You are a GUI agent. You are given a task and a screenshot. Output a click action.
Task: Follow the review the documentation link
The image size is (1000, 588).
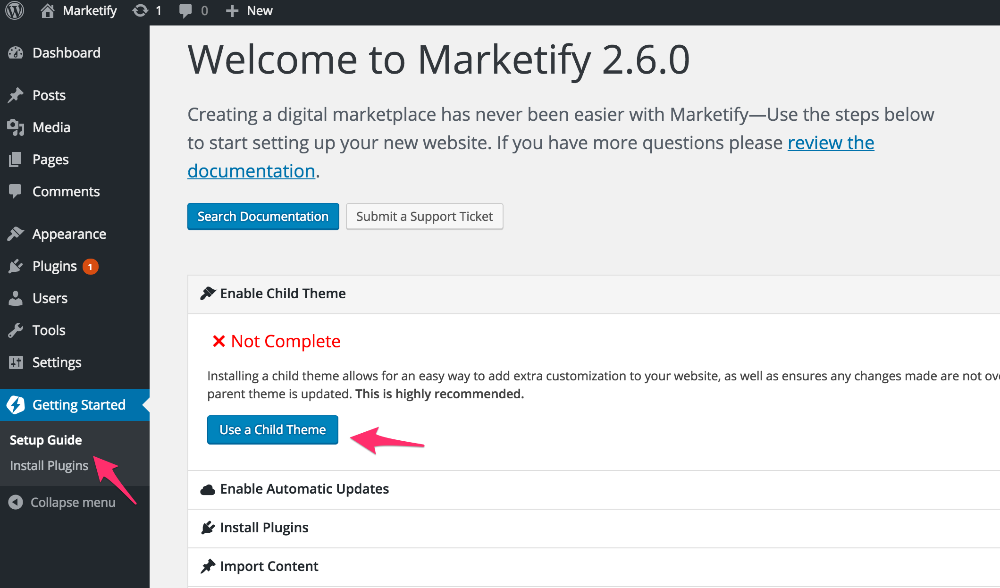click(x=830, y=143)
